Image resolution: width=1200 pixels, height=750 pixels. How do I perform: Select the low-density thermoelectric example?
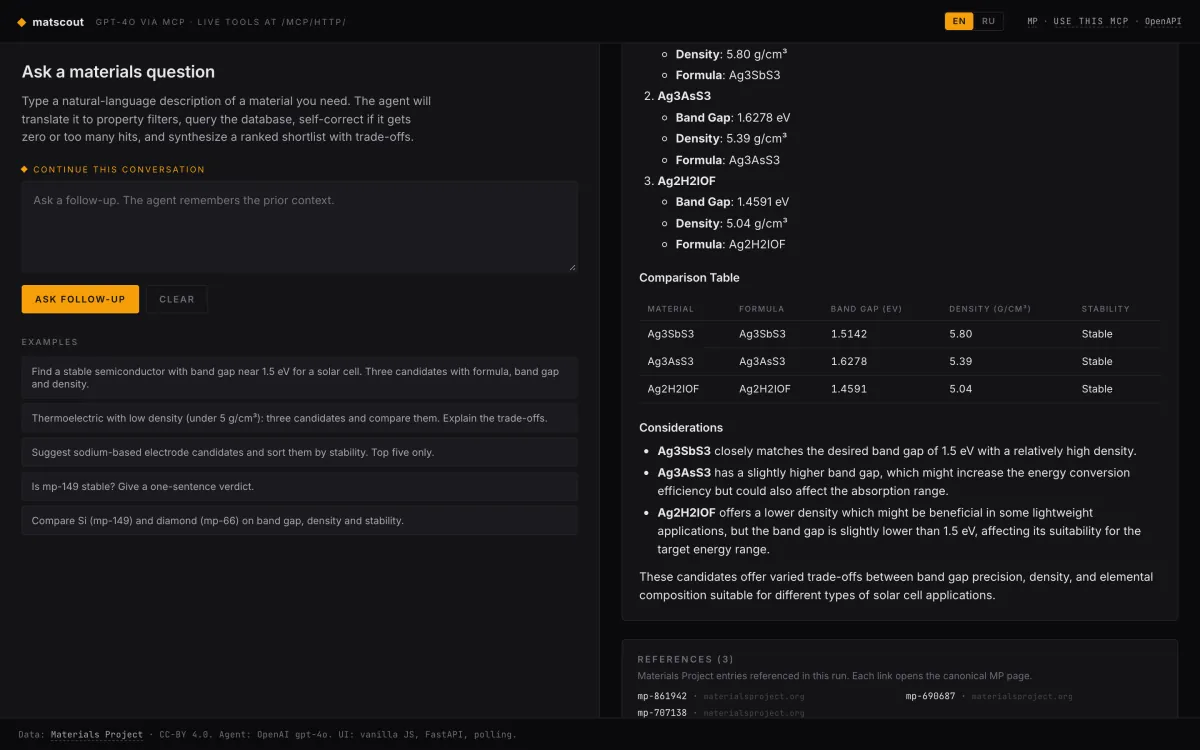point(300,418)
